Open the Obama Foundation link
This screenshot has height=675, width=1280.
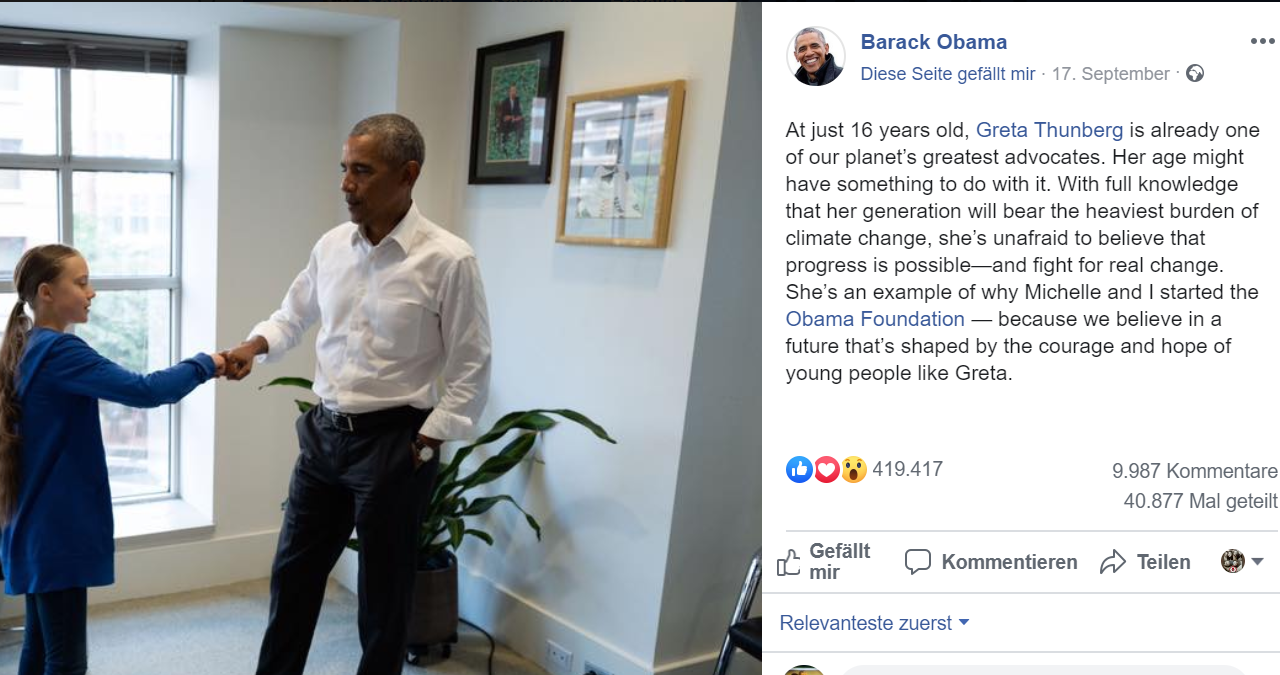(x=875, y=319)
